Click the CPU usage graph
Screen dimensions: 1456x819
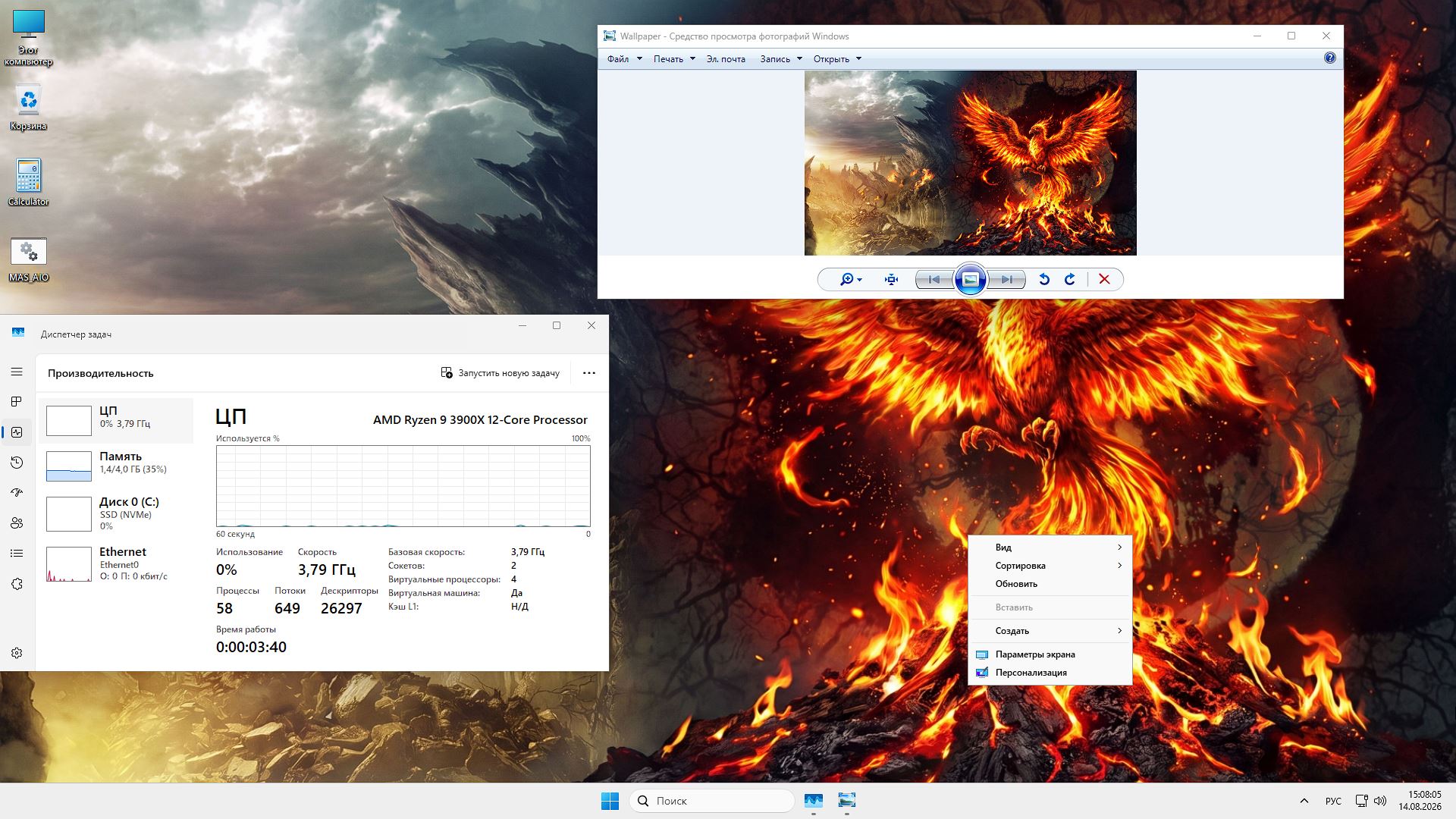click(x=403, y=486)
